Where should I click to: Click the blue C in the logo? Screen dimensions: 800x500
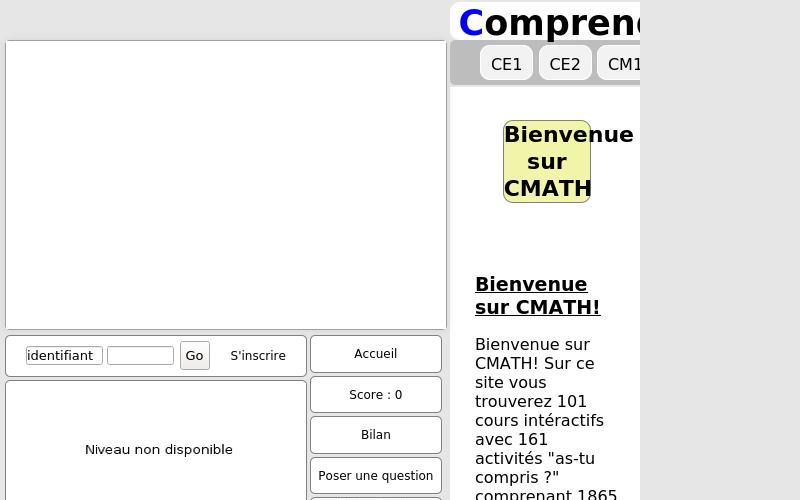470,22
